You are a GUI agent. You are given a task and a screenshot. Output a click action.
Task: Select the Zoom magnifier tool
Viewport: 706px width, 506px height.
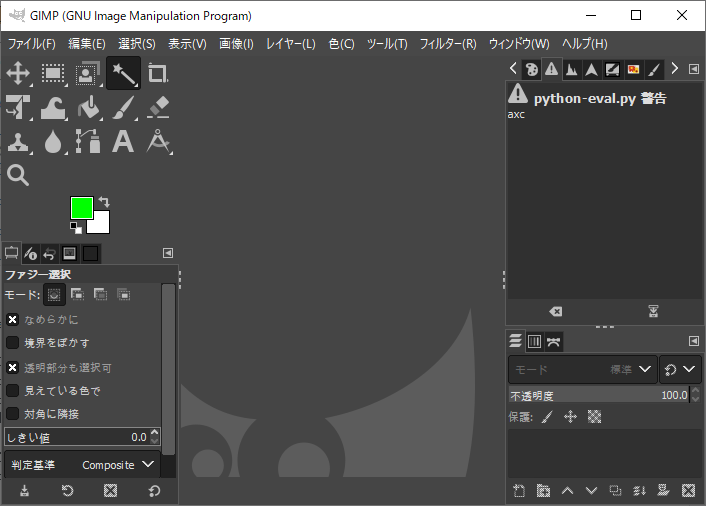(18, 175)
